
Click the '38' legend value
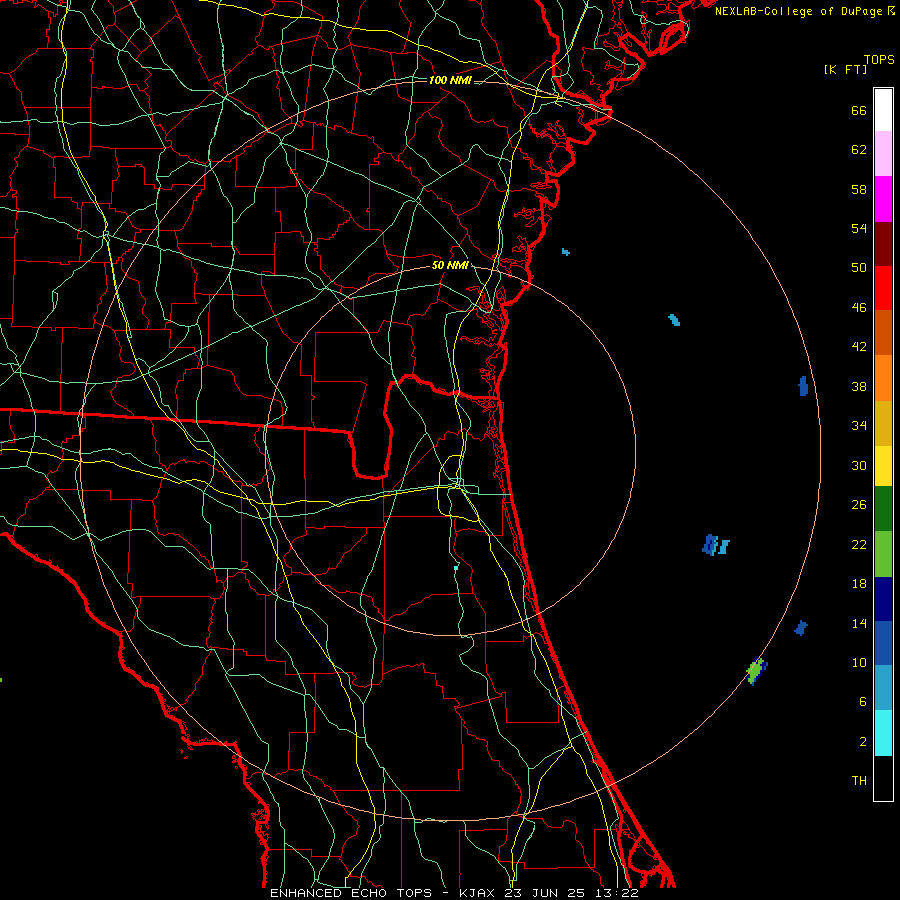point(859,386)
